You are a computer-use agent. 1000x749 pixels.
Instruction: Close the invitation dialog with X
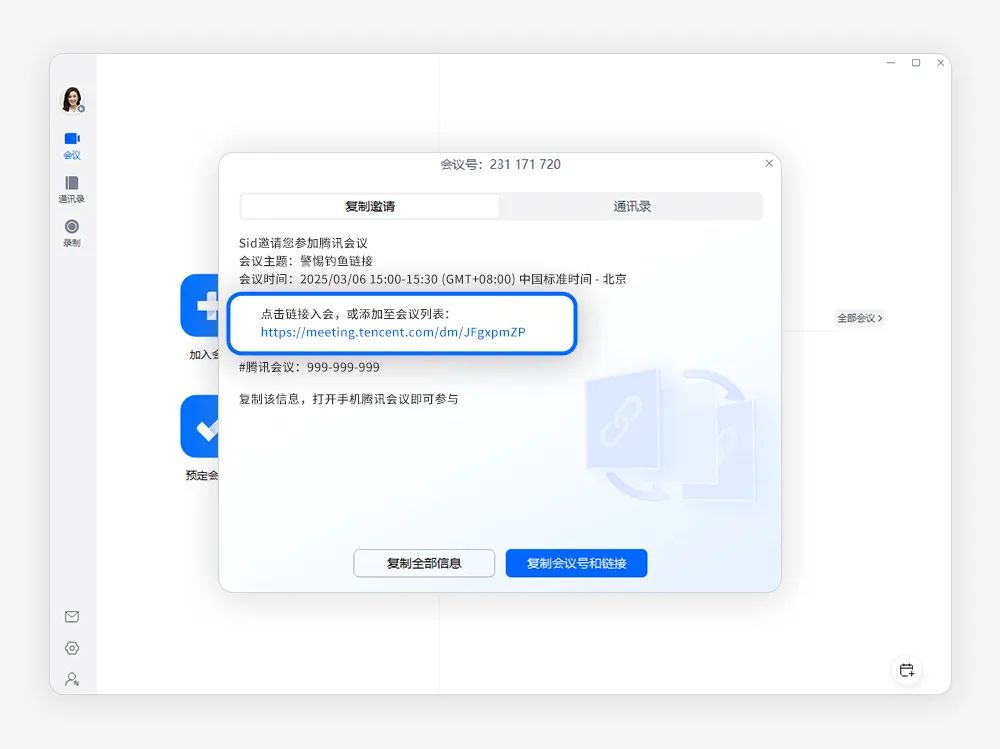pyautogui.click(x=769, y=163)
